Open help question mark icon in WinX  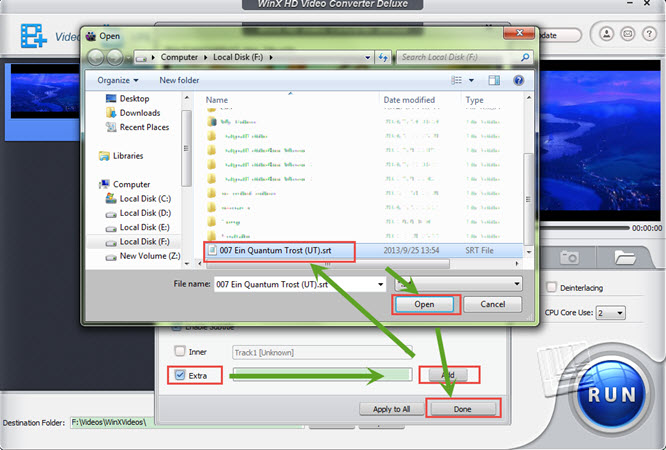coord(650,34)
